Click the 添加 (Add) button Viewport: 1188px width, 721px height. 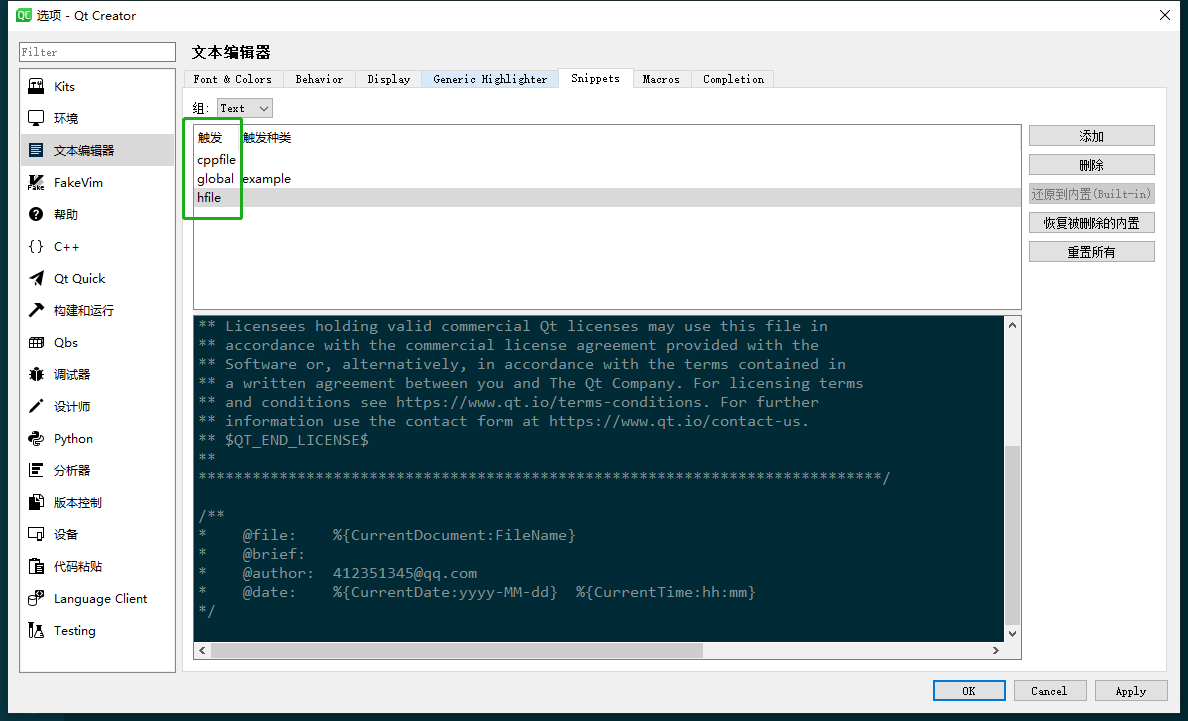point(1091,136)
